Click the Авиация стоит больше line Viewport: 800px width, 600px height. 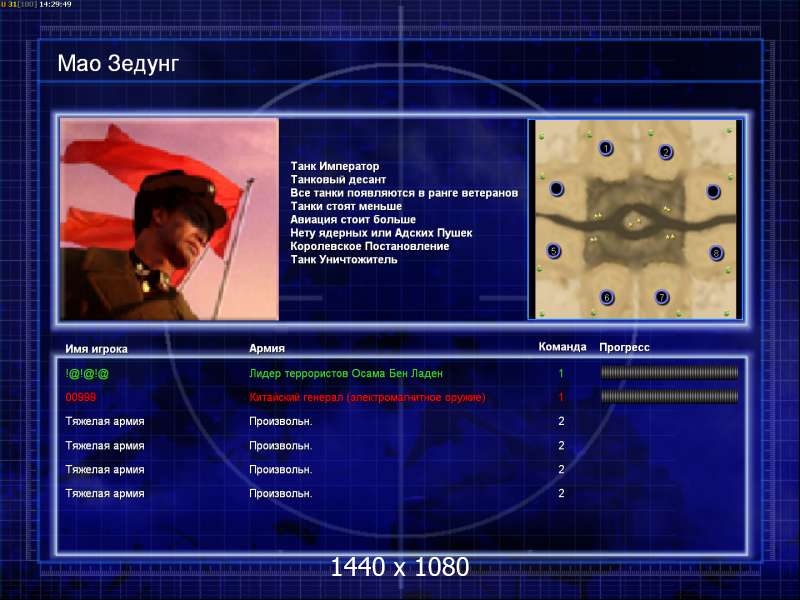(353, 219)
